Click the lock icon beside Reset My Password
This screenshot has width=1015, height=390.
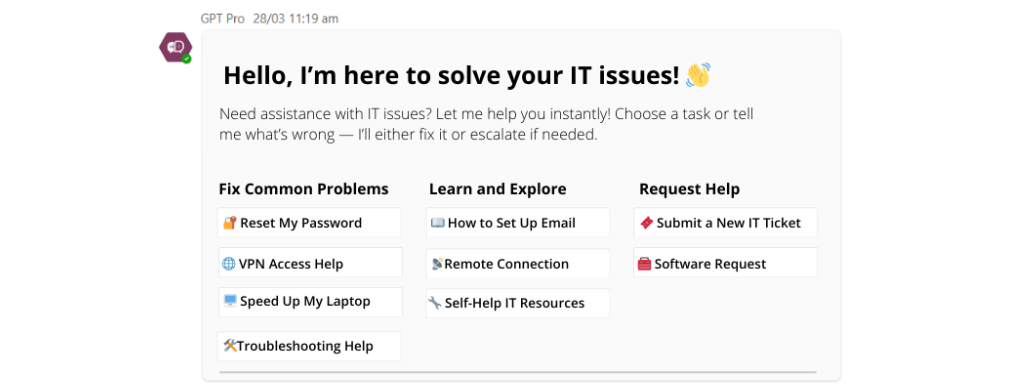pos(230,223)
